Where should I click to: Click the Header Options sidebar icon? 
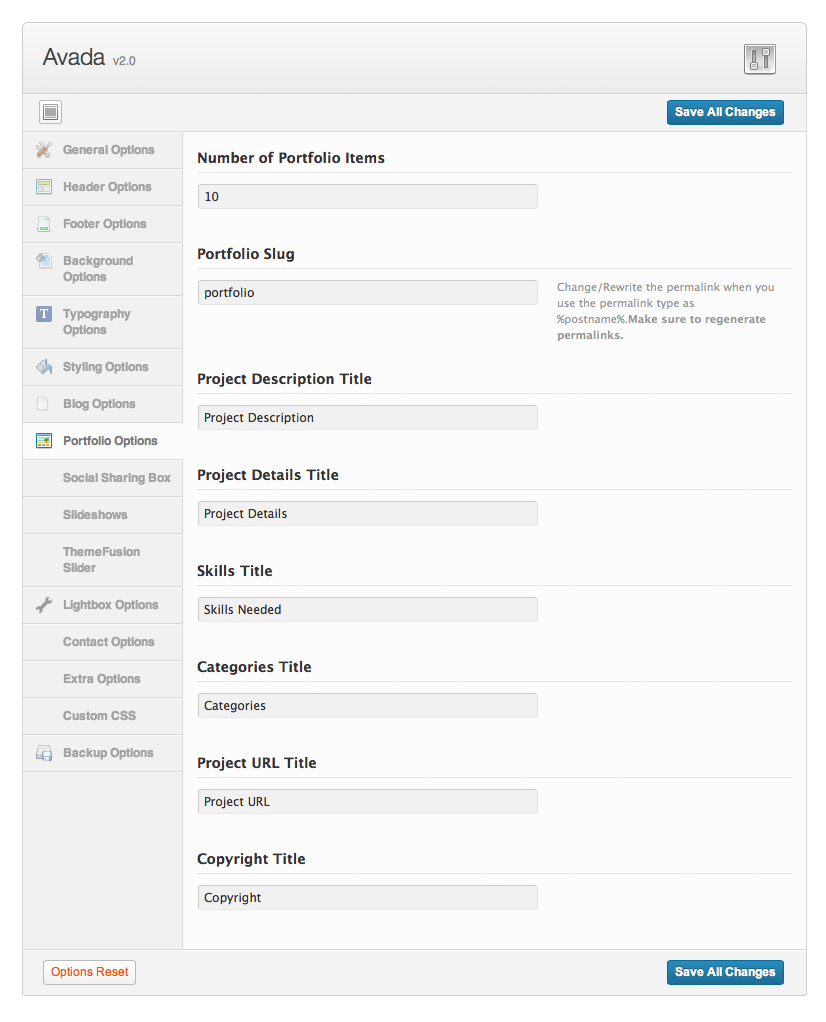coord(44,187)
